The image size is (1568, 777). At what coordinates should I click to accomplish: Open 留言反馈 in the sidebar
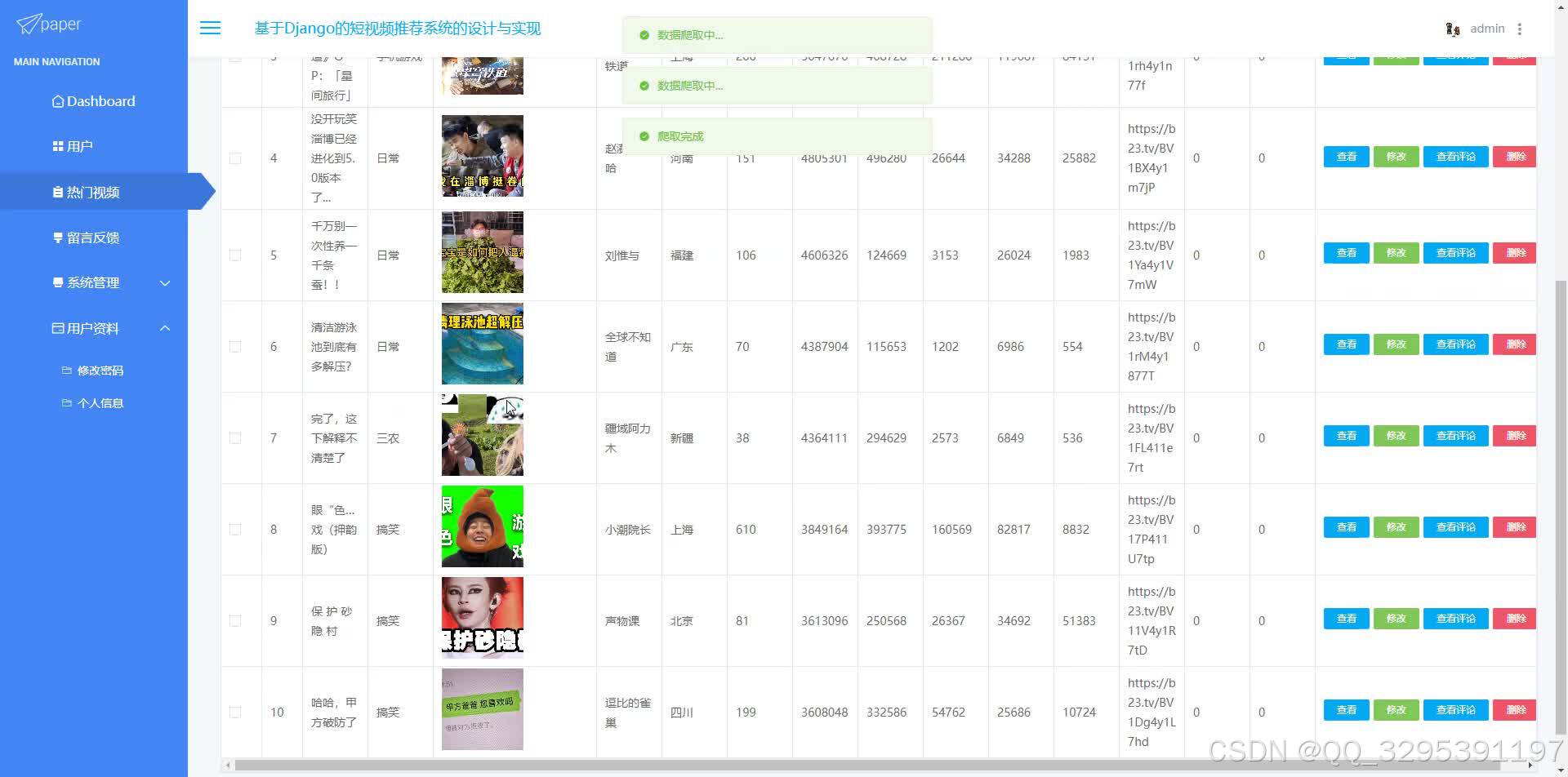click(x=93, y=238)
